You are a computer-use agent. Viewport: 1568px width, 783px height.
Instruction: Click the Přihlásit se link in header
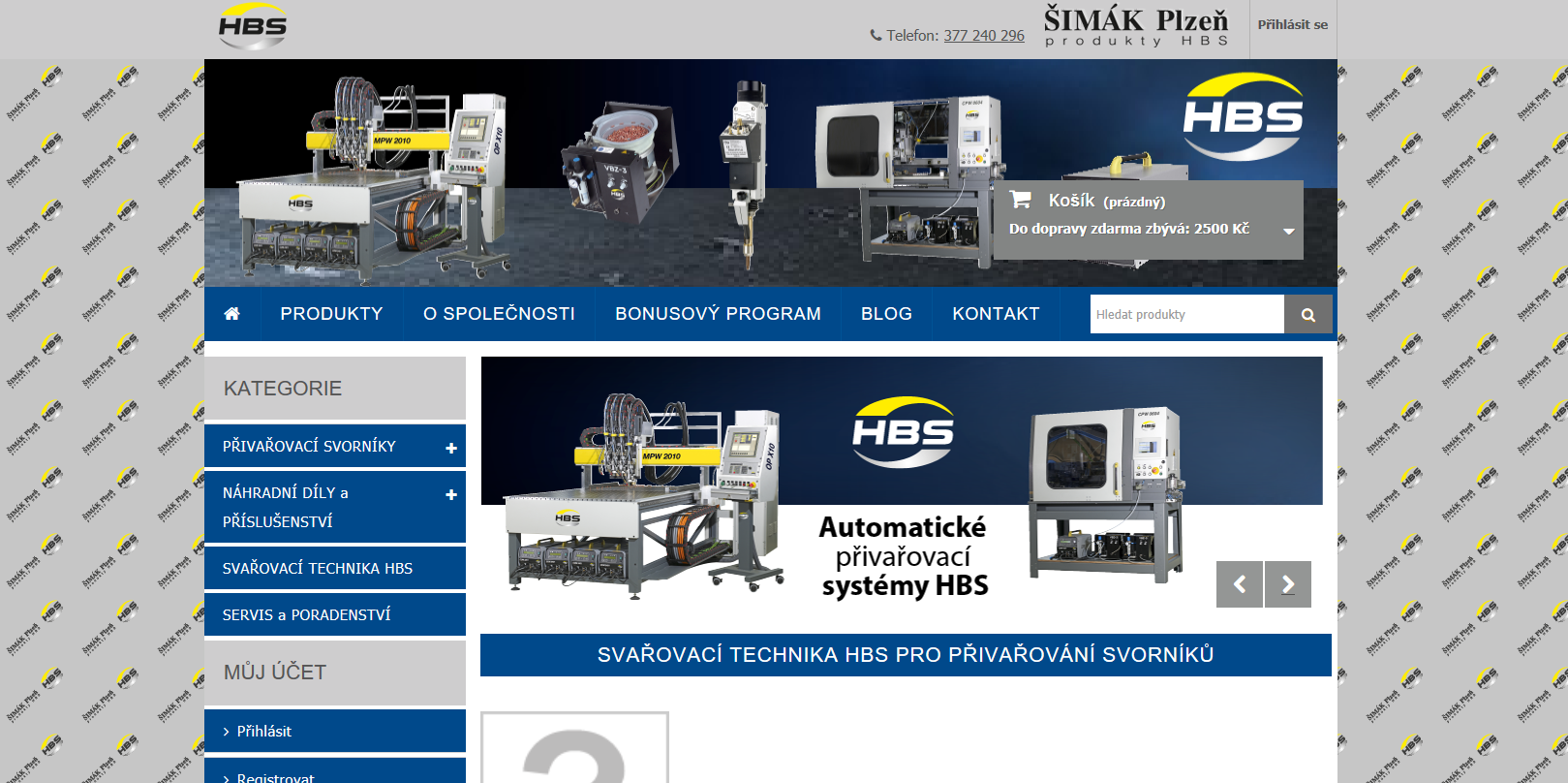(x=1293, y=25)
